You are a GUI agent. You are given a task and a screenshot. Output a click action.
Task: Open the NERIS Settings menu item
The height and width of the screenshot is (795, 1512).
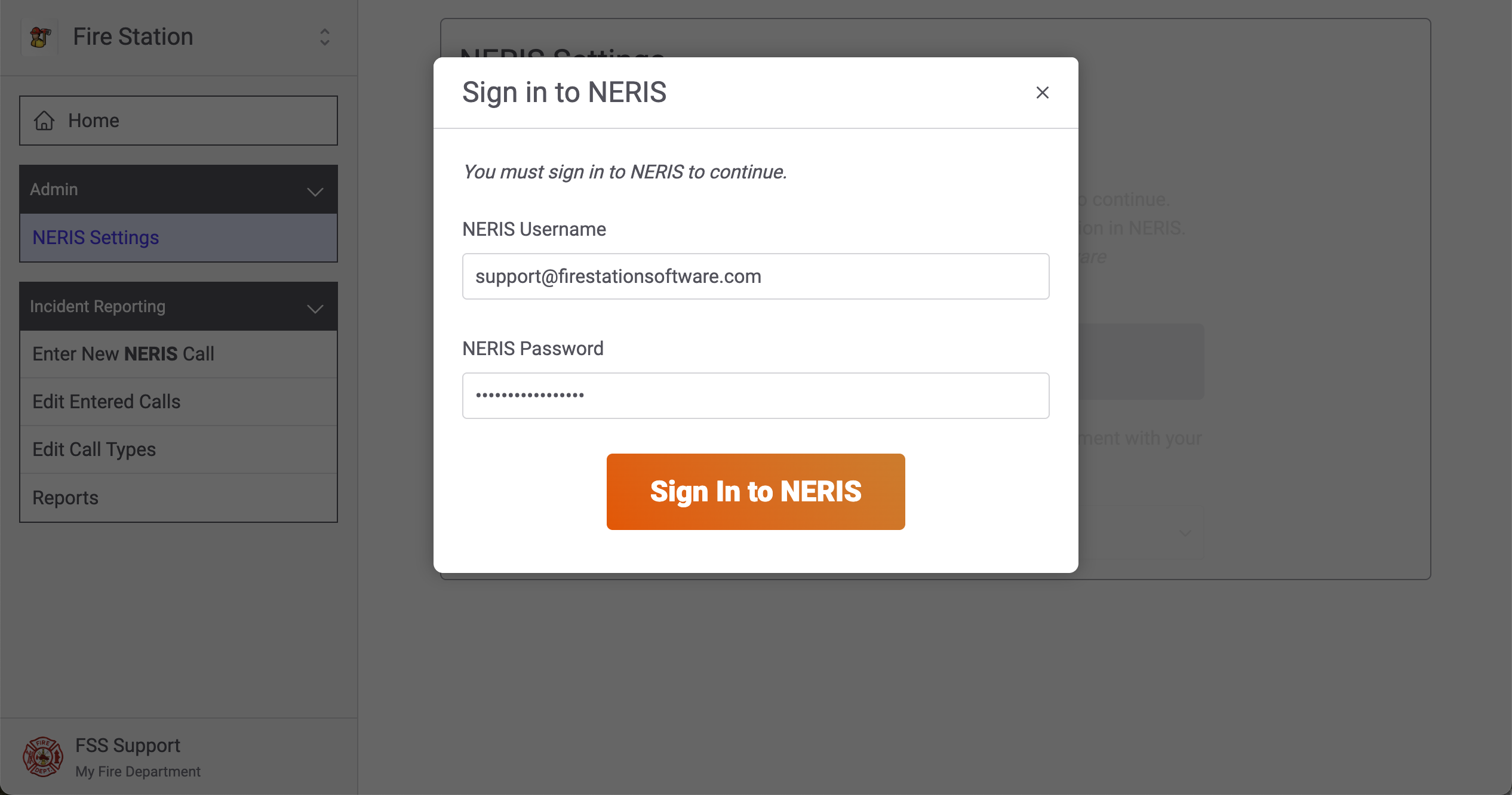96,238
